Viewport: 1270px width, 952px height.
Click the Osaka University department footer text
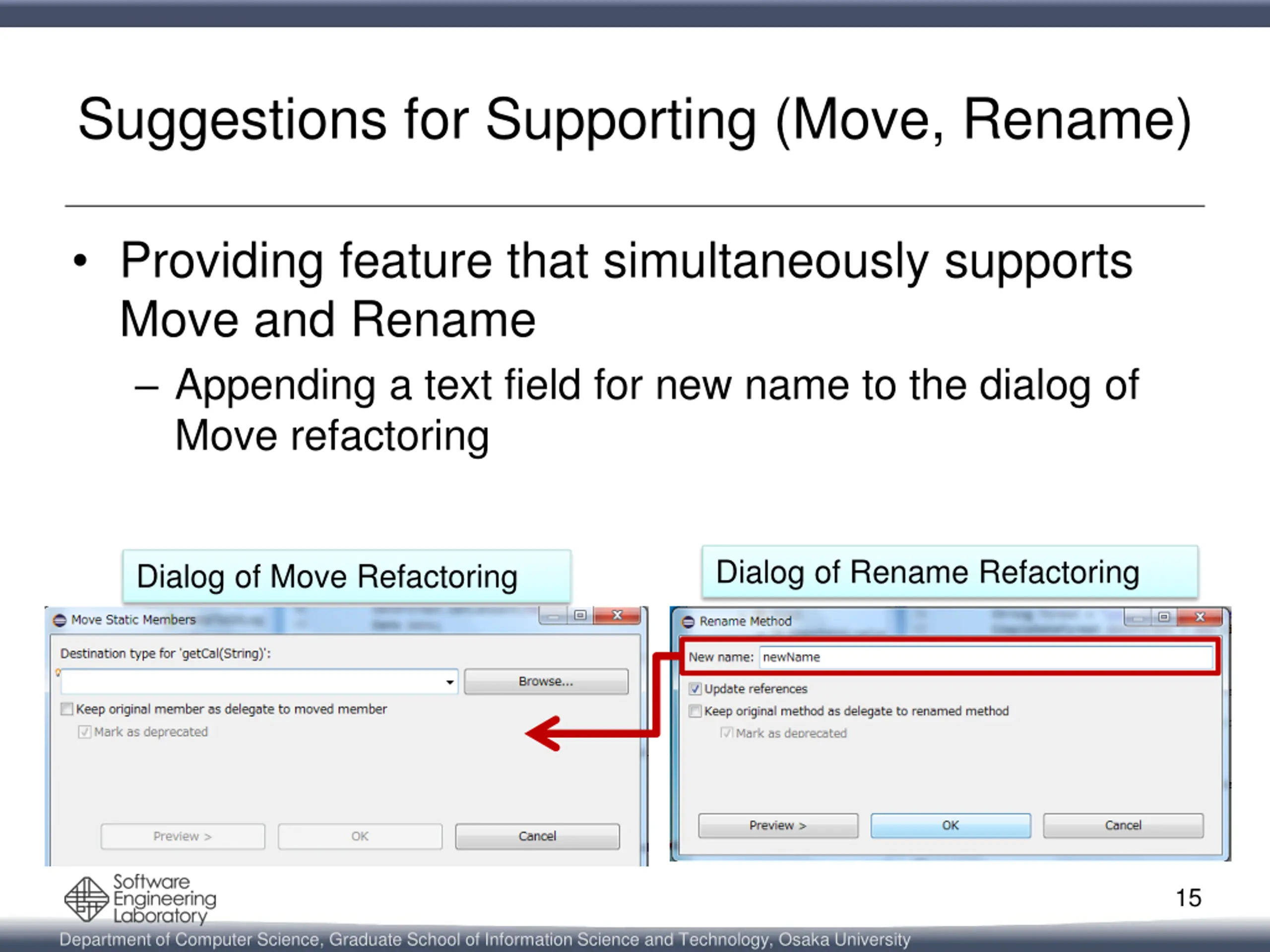485,940
